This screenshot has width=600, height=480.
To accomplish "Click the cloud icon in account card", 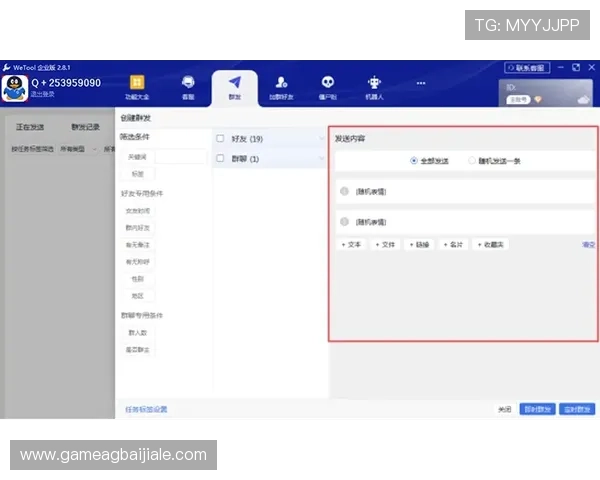I will (x=584, y=100).
